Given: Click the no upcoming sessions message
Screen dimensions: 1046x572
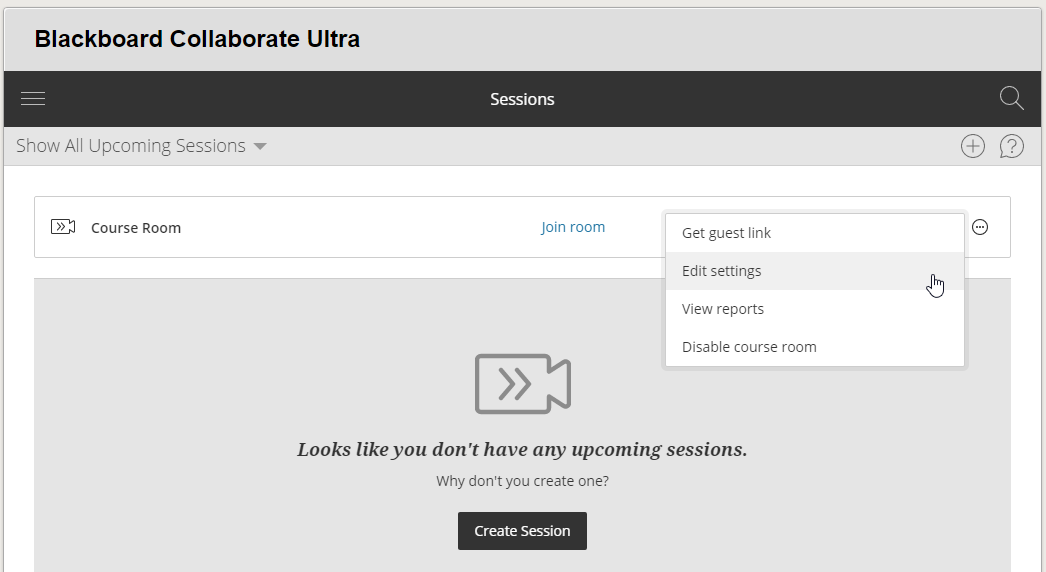Looking at the screenshot, I should [522, 449].
